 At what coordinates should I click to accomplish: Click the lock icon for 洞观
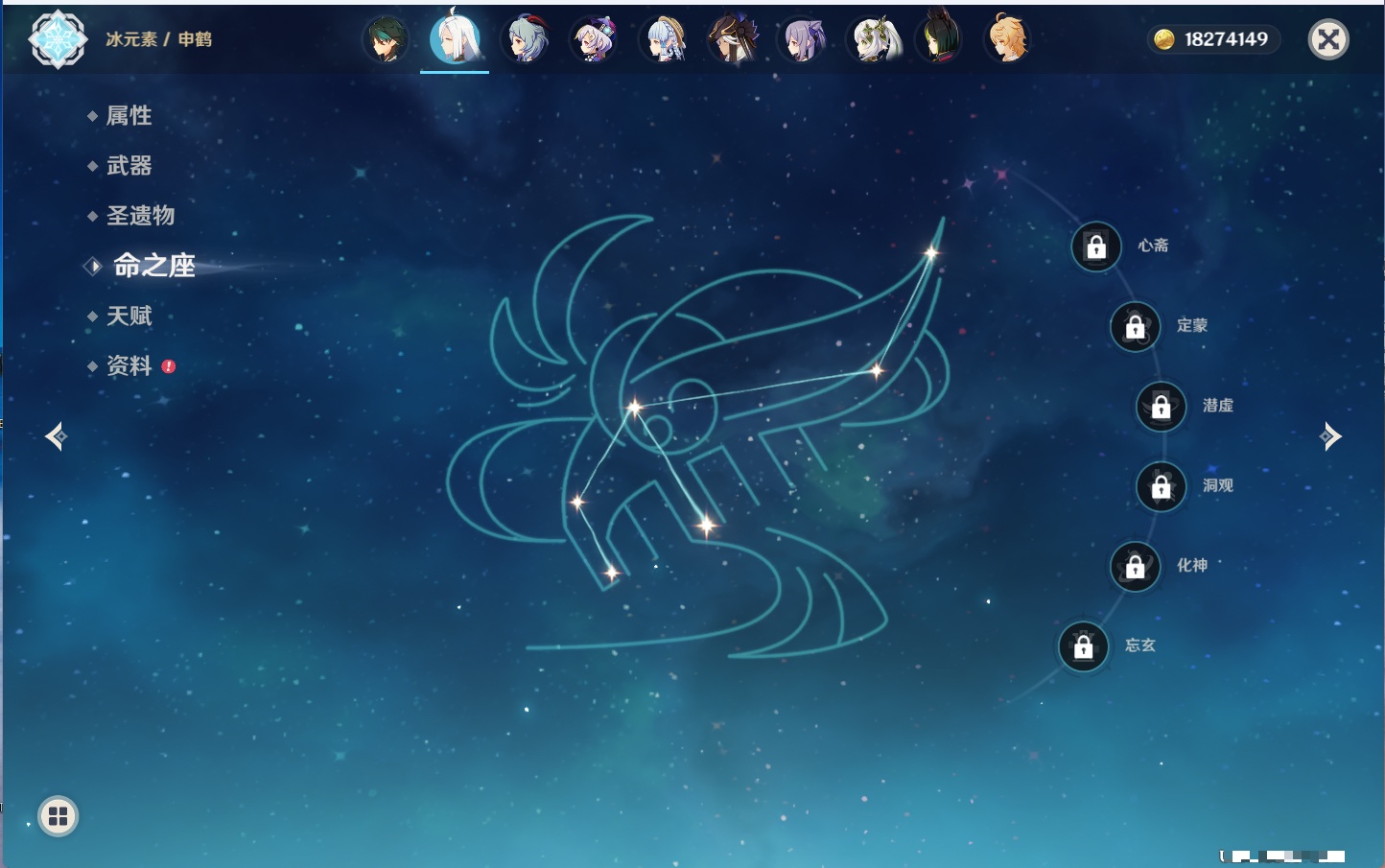pos(1162,487)
